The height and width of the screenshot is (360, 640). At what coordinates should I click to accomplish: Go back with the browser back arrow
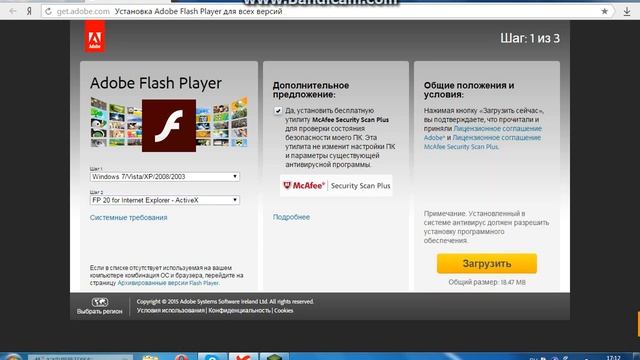pyautogui.click(x=13, y=11)
